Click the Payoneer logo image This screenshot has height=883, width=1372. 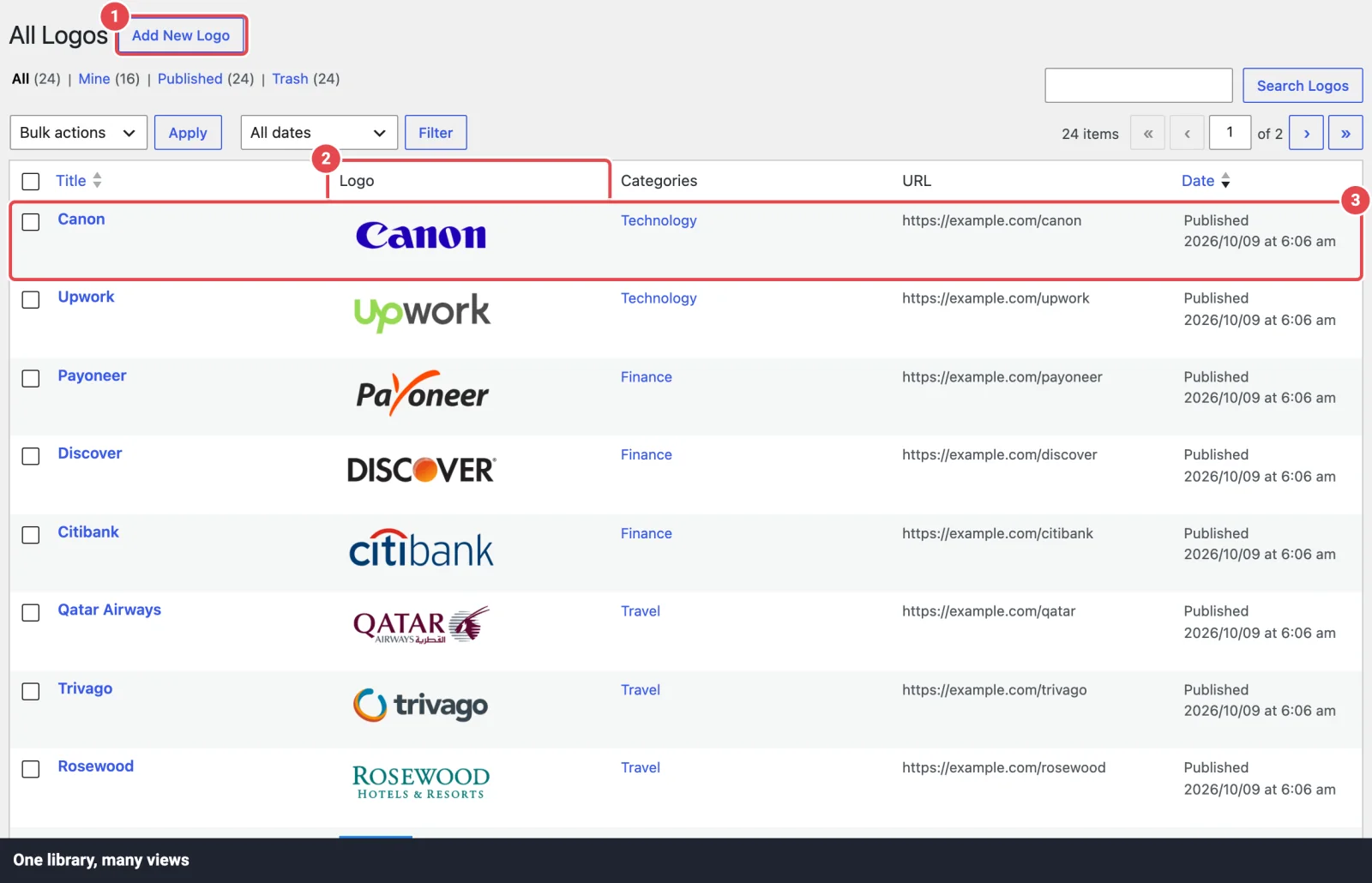click(422, 393)
